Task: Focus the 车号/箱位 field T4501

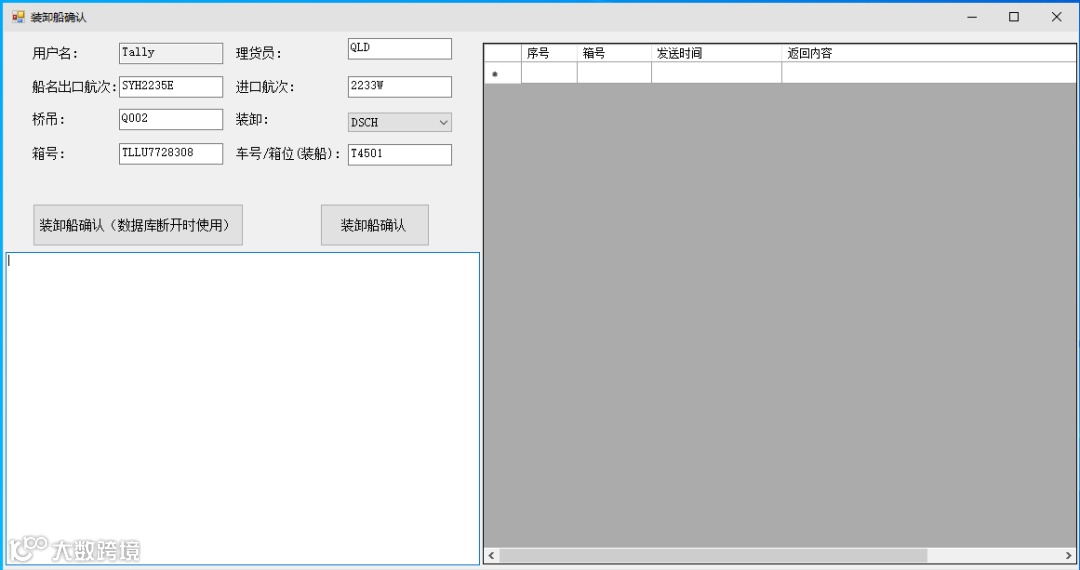Action: [399, 154]
